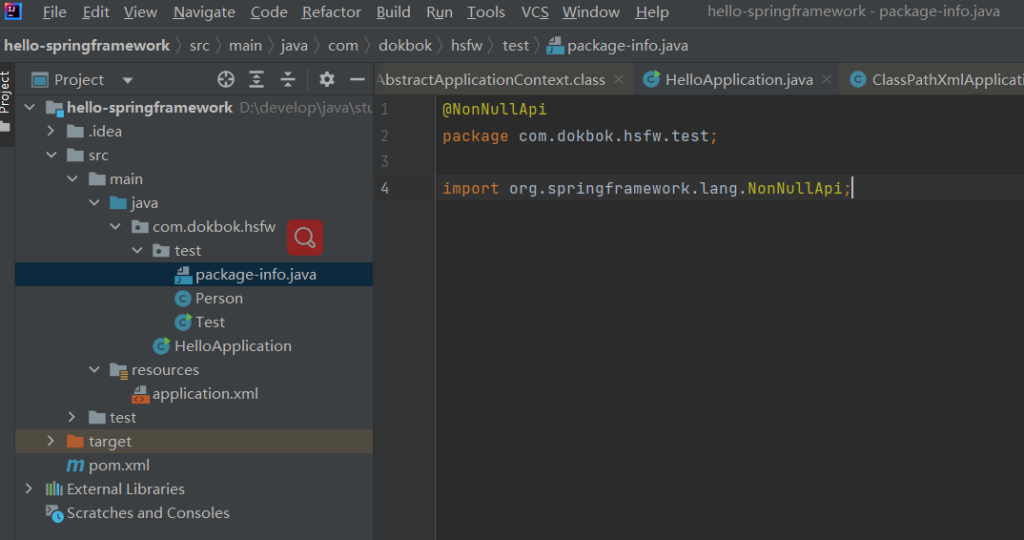Image resolution: width=1024 pixels, height=540 pixels.
Task: Open the Run menu
Action: tap(439, 12)
